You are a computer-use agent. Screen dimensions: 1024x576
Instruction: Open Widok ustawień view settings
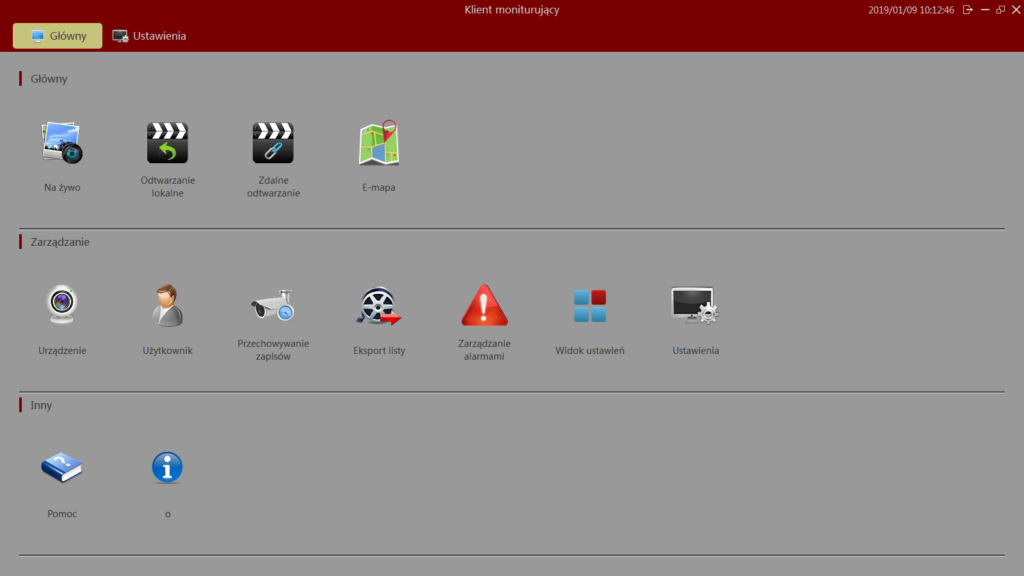point(590,305)
